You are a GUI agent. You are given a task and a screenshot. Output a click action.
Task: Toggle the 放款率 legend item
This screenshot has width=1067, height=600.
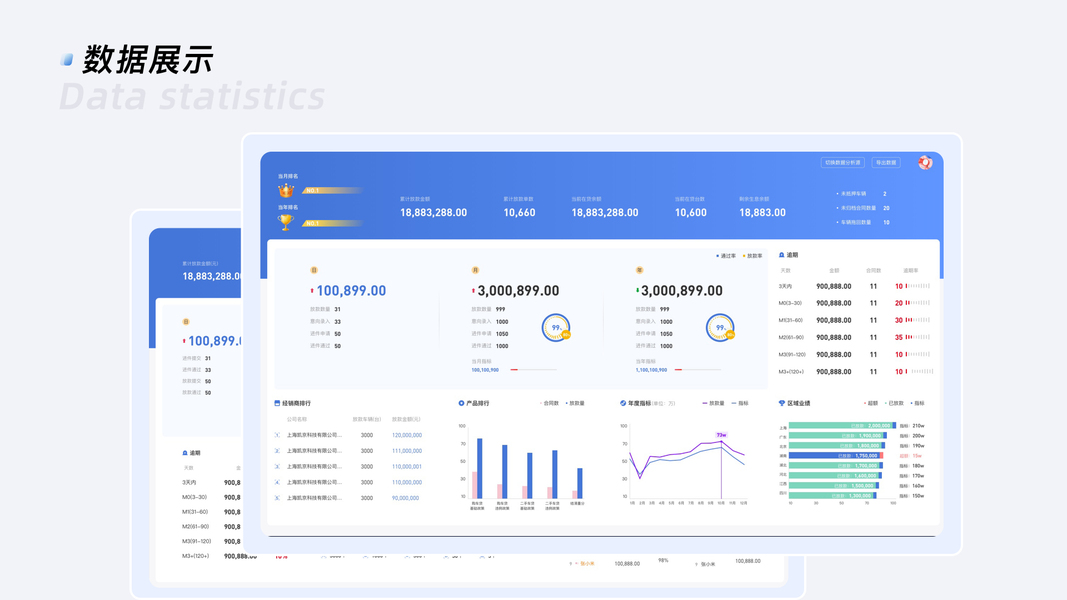[753, 256]
